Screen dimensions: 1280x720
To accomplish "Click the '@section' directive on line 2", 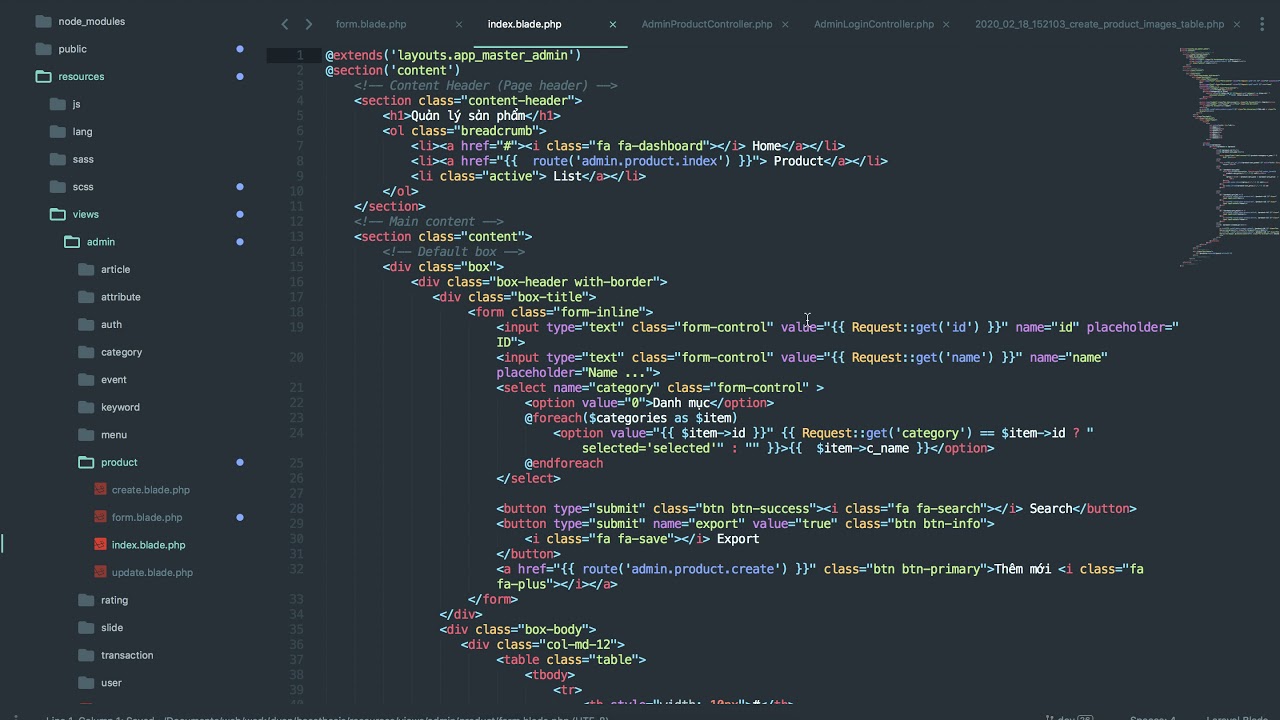I will pyautogui.click(x=354, y=71).
